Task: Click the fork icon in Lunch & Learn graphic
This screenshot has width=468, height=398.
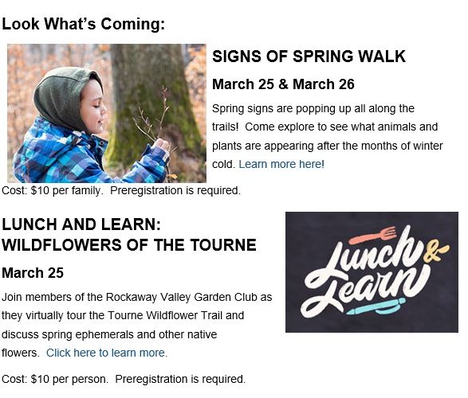Action: (373, 235)
